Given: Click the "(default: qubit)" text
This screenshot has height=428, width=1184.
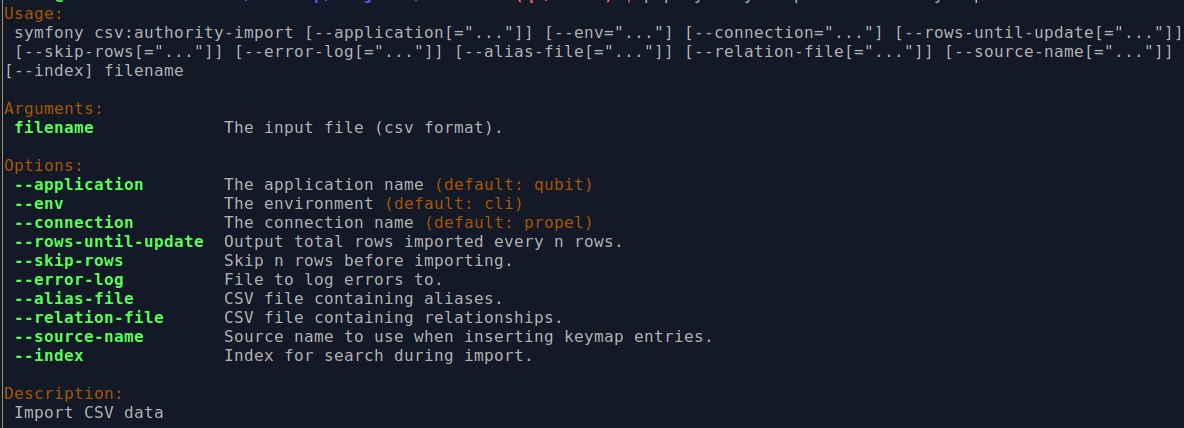Looking at the screenshot, I should (x=513, y=184).
